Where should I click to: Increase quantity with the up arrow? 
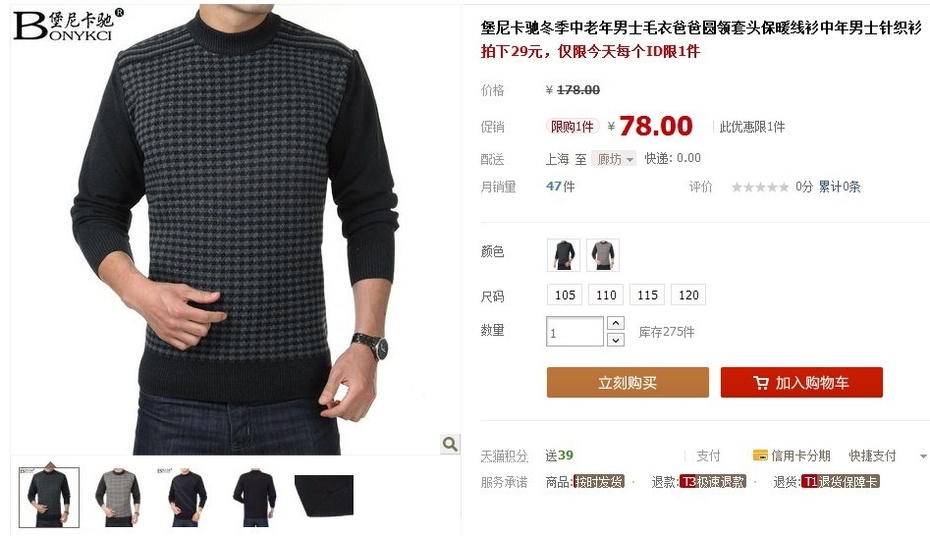[x=616, y=323]
